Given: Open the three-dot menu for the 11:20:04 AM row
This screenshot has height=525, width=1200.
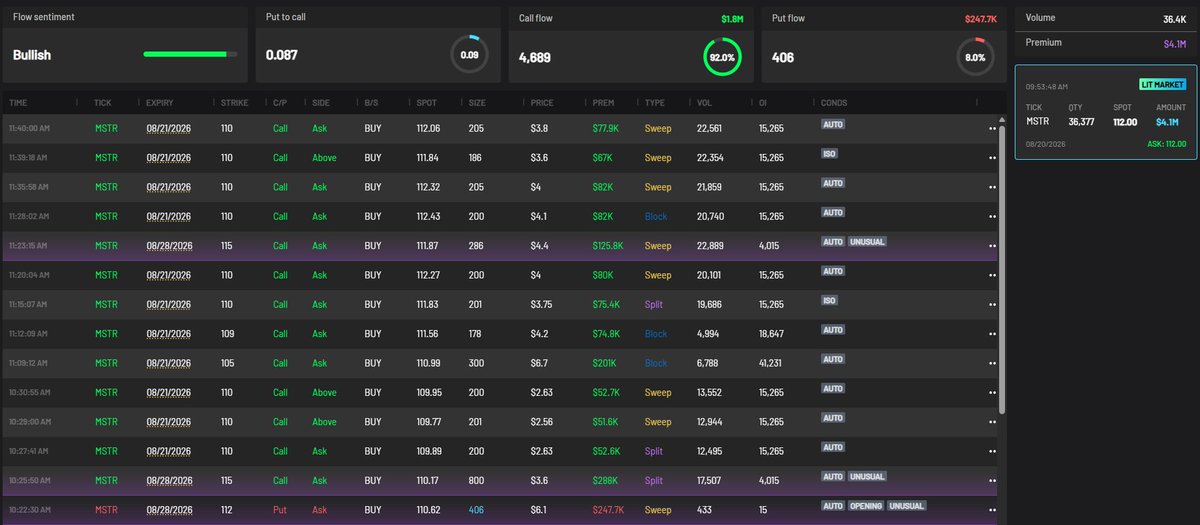Looking at the screenshot, I should (992, 275).
